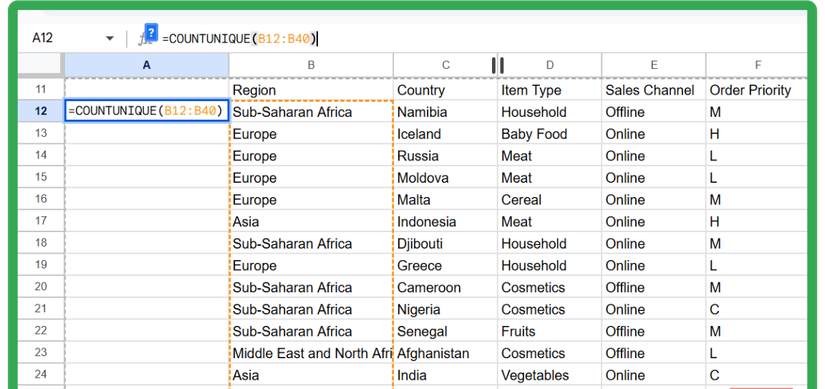
Task: Select column C header
Action: 446,65
